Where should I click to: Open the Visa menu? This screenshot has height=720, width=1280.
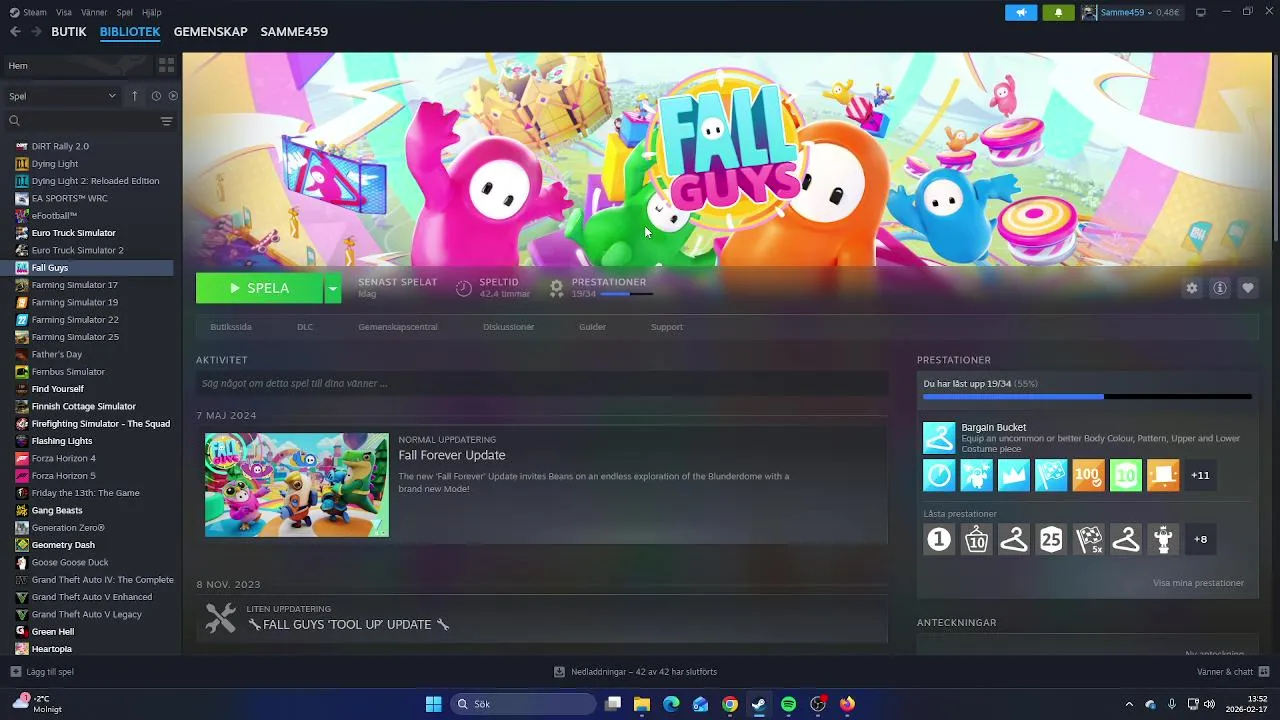tap(64, 12)
